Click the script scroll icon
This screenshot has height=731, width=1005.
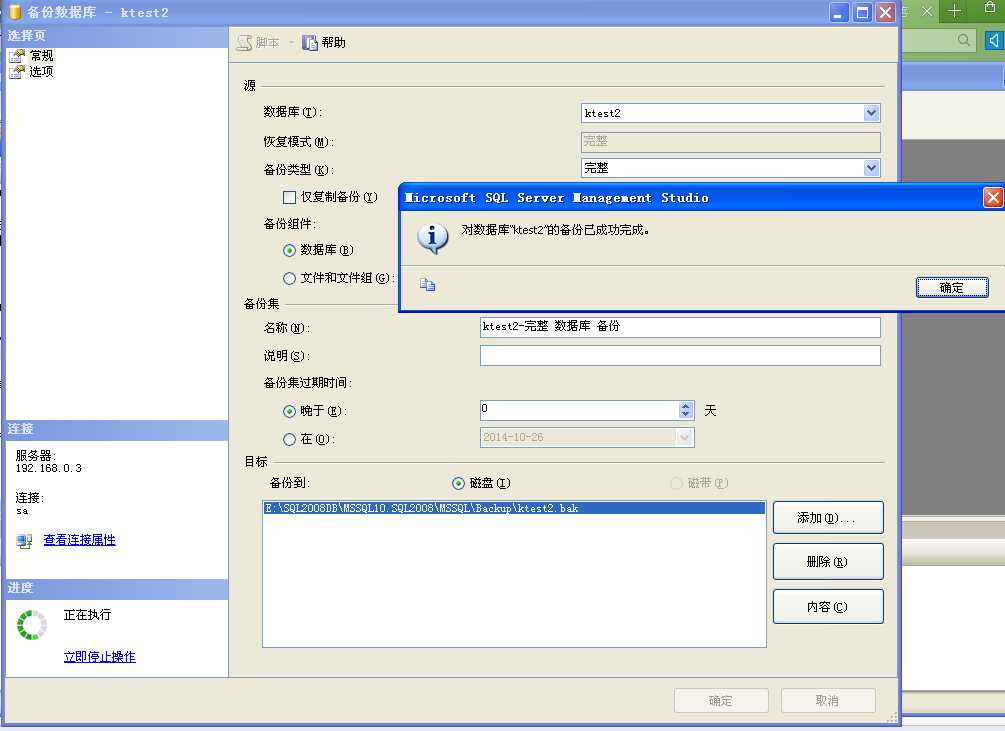pyautogui.click(x=244, y=43)
